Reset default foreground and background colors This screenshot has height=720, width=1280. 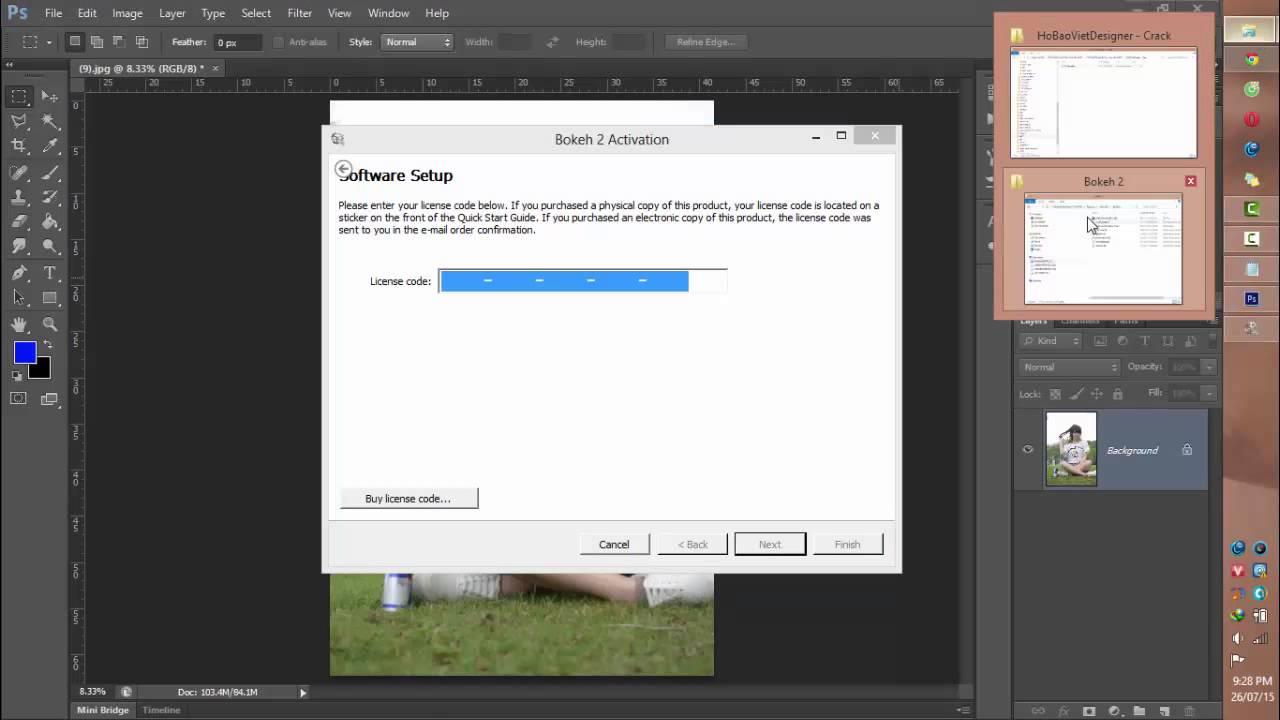pos(17,376)
